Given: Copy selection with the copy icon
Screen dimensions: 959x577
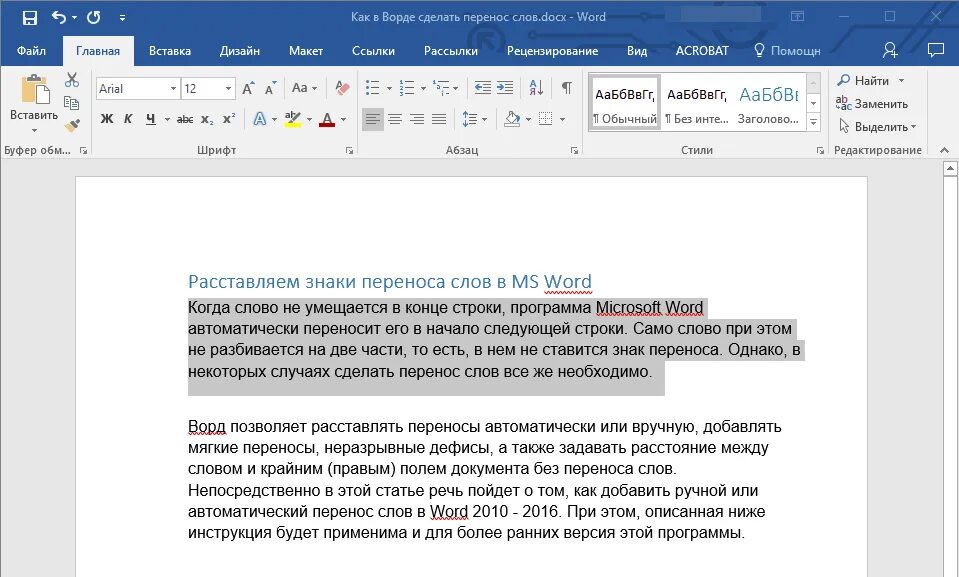Looking at the screenshot, I should tap(72, 103).
